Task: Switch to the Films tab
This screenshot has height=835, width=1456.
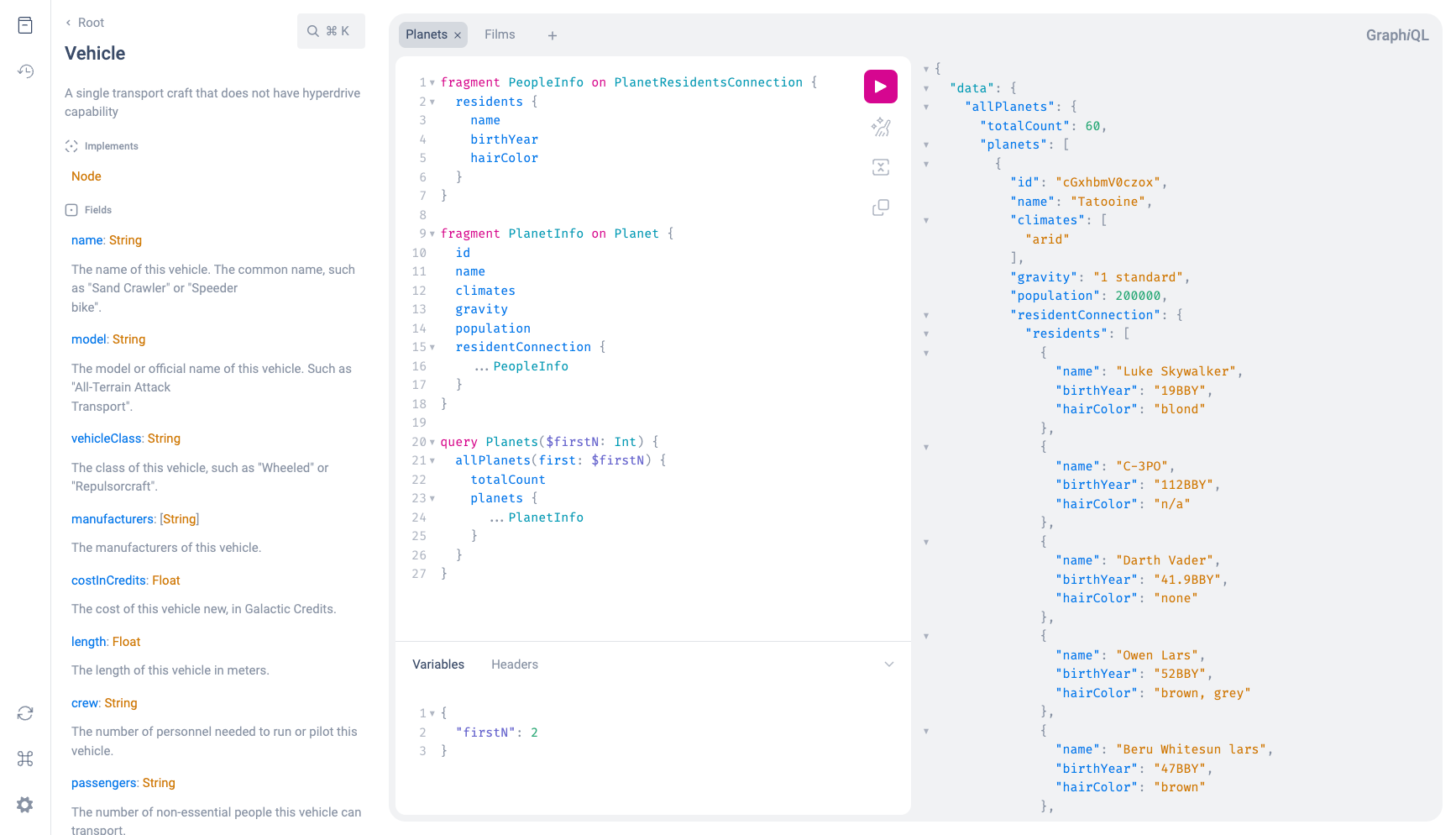Action: tap(500, 34)
